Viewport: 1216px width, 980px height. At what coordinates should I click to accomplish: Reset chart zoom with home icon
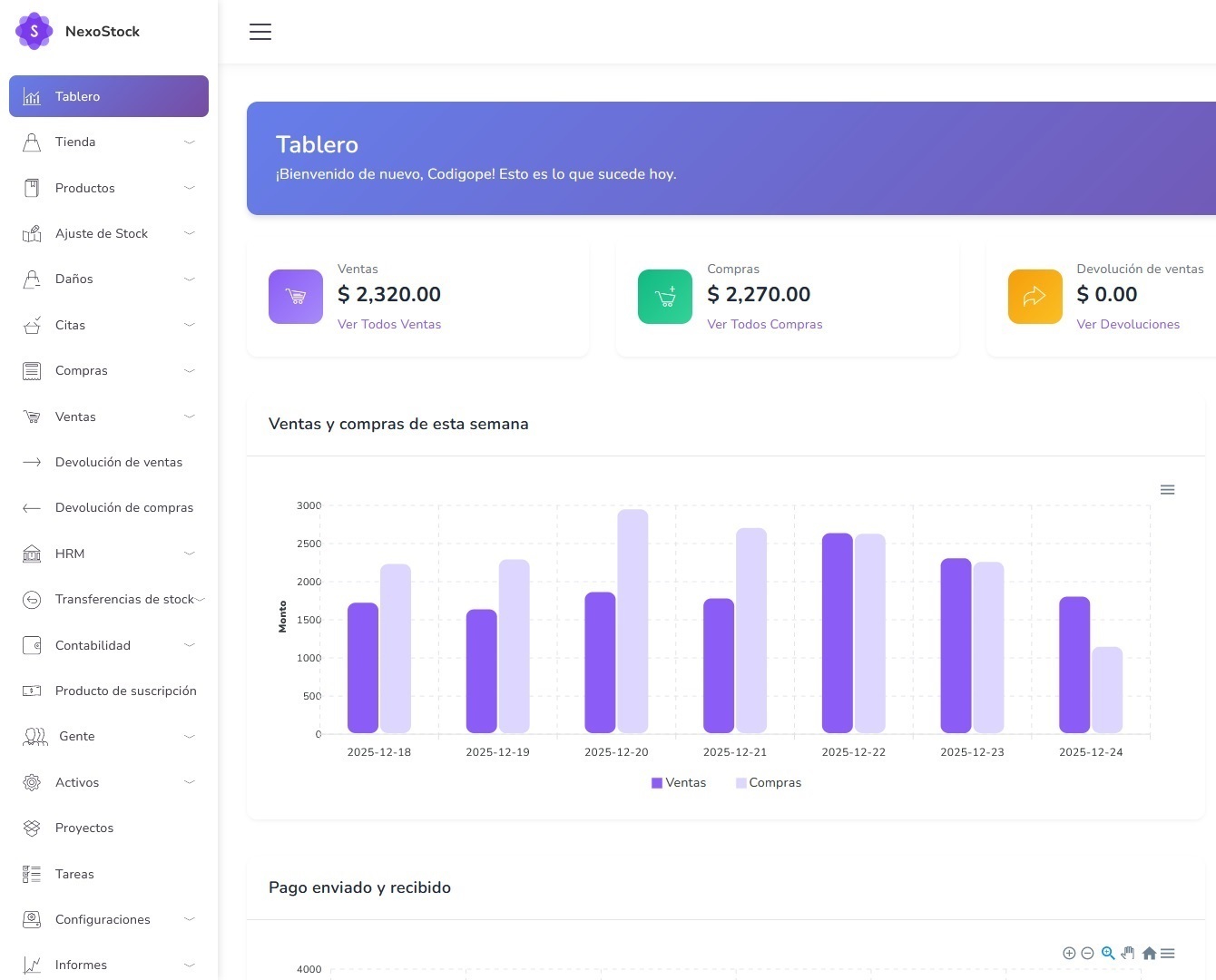pos(1149,953)
